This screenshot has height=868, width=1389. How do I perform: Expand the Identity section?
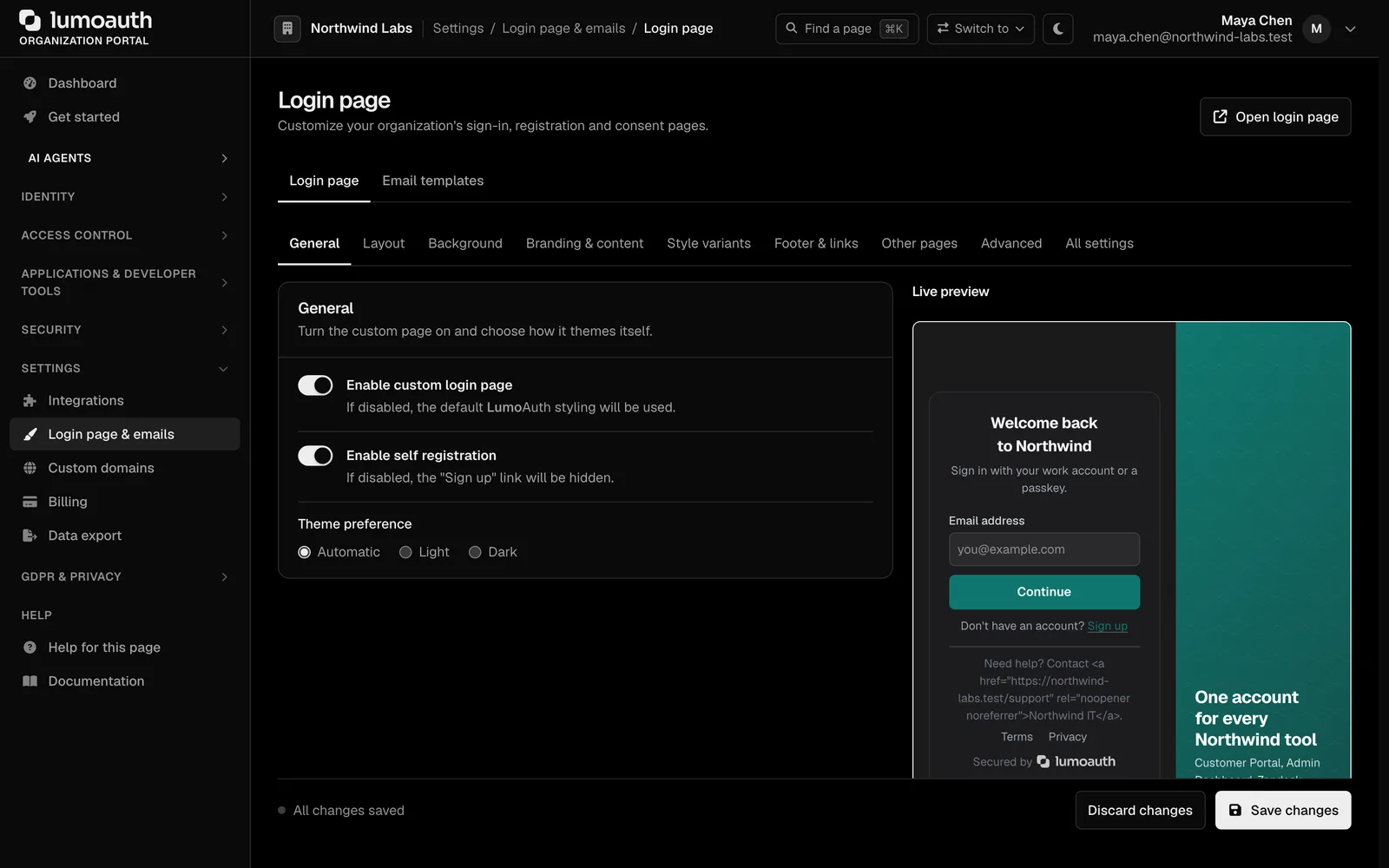[125, 197]
